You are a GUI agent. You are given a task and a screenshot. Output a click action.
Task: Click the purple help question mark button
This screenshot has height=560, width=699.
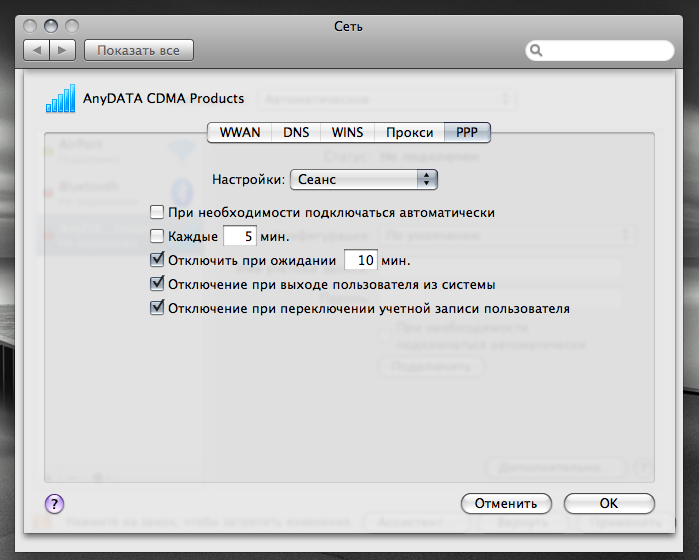click(x=55, y=503)
